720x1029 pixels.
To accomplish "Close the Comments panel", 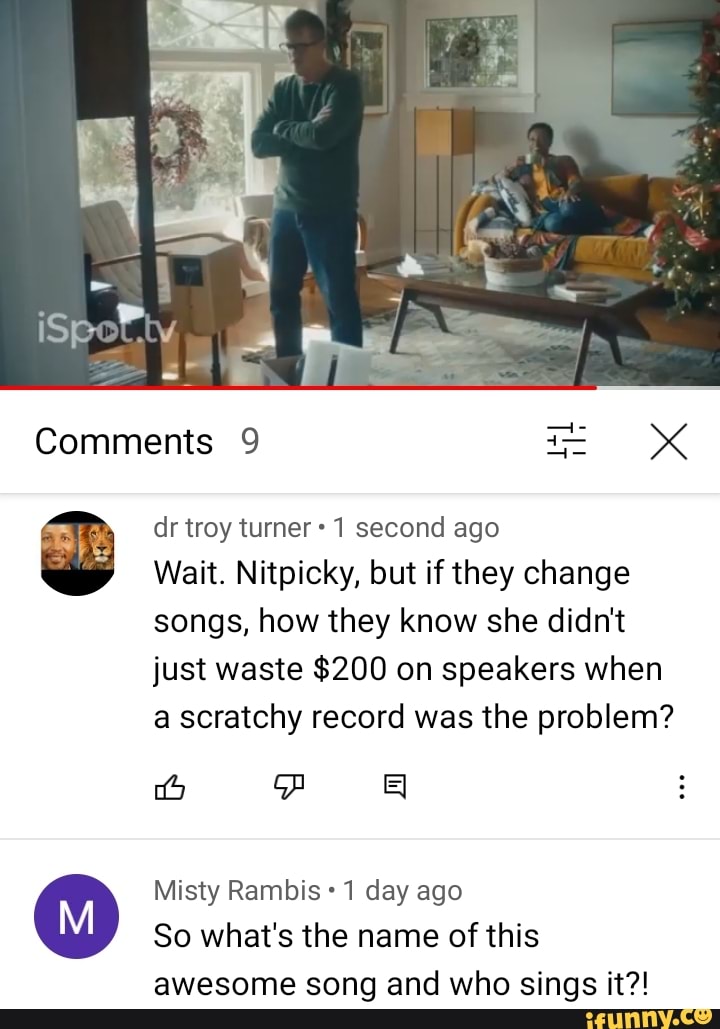I will [669, 441].
